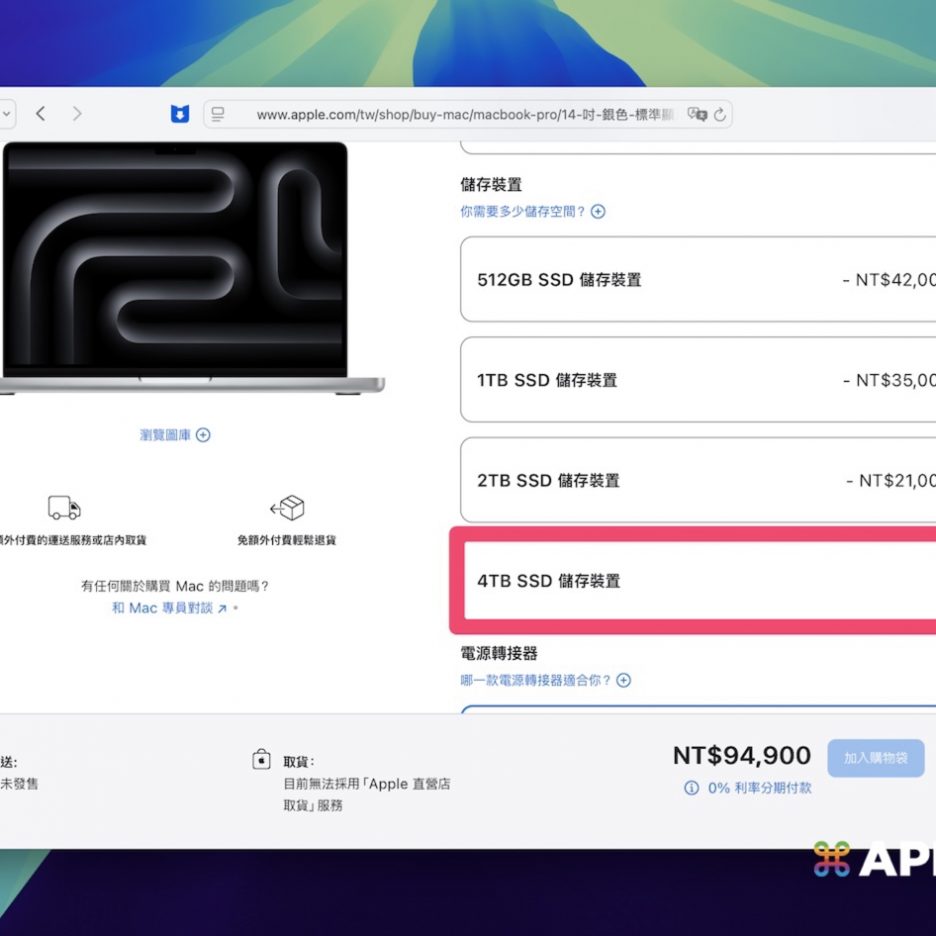This screenshot has width=936, height=936.
Task: Click the browser forward arrow
Action: click(x=77, y=114)
